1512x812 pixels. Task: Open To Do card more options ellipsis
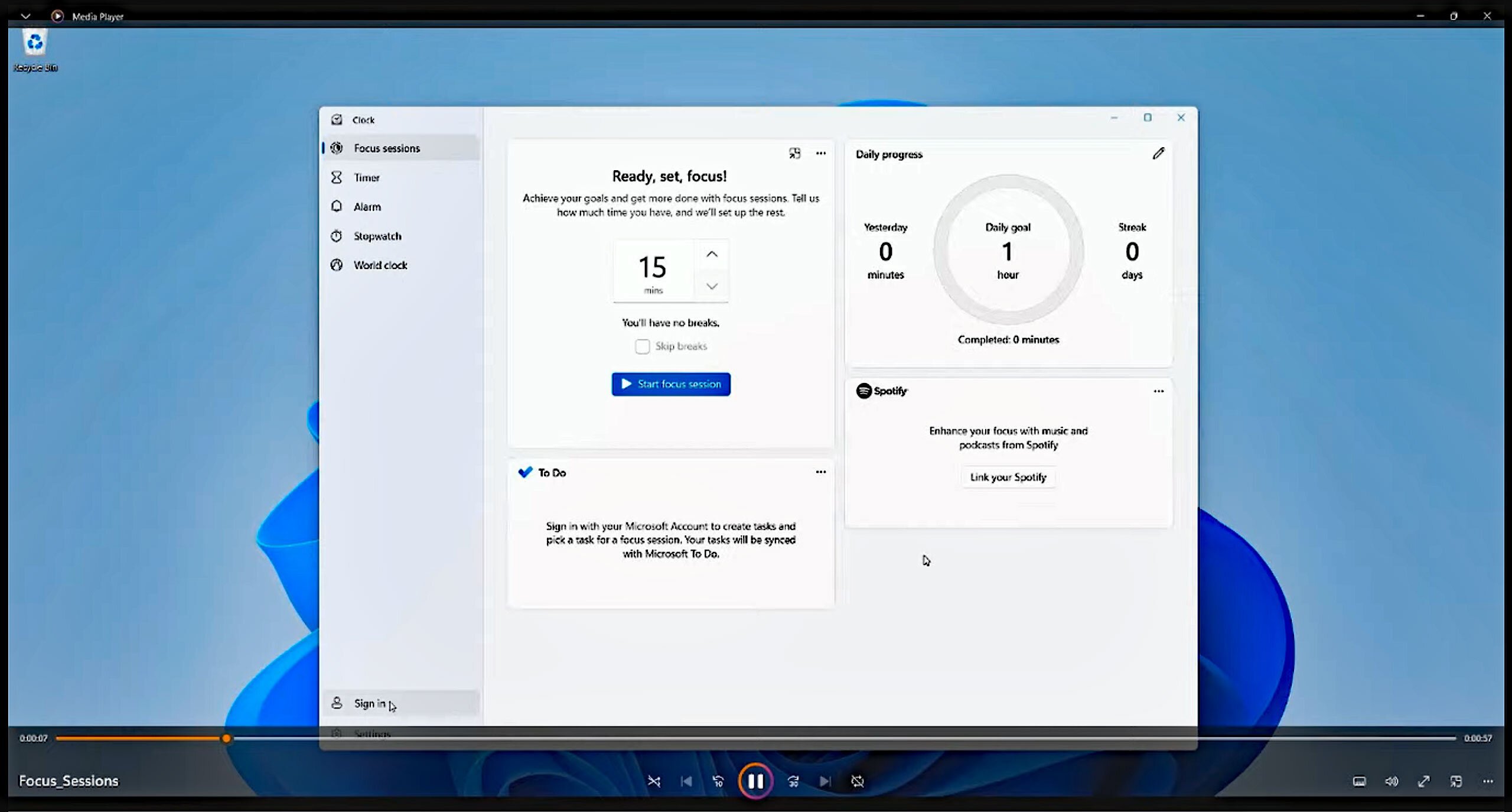click(821, 472)
